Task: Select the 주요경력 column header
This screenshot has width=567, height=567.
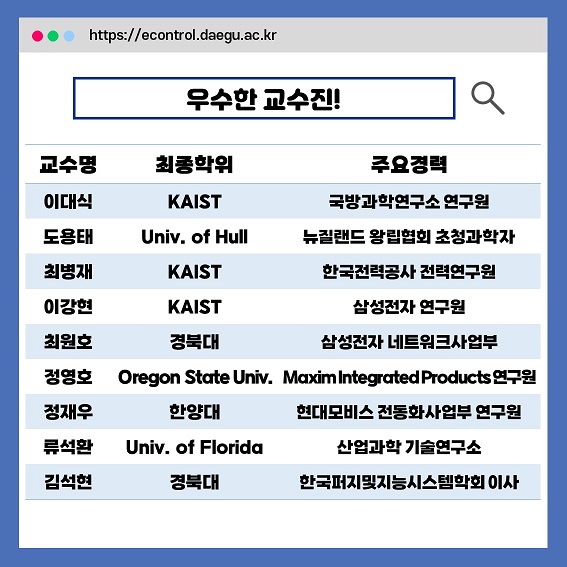Action: point(409,165)
